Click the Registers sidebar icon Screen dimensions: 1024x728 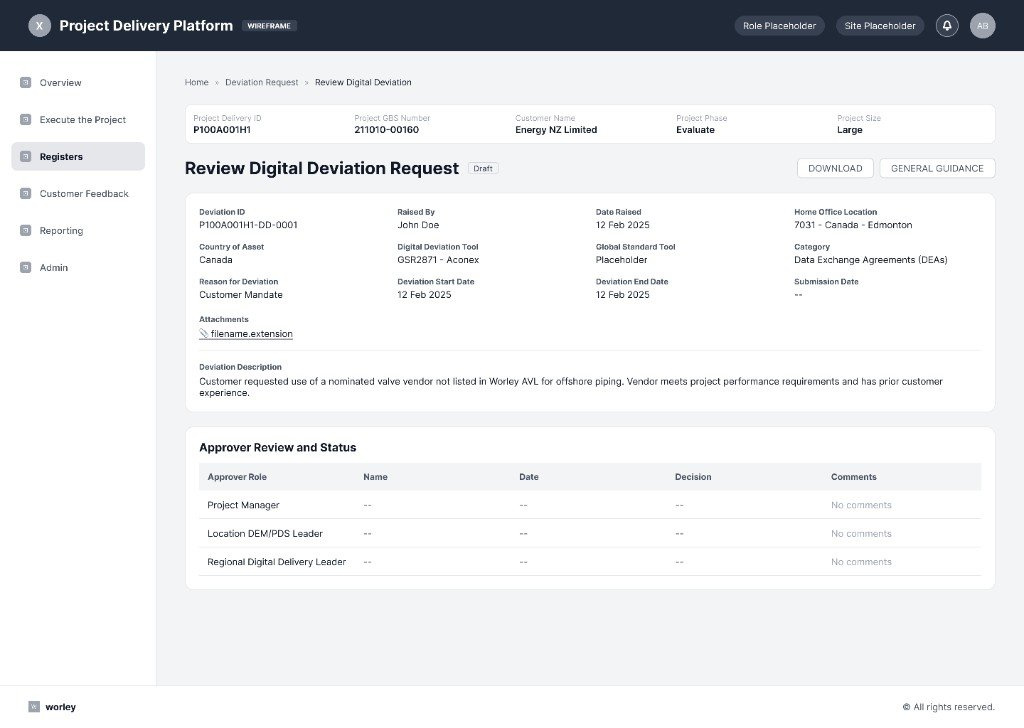click(25, 157)
